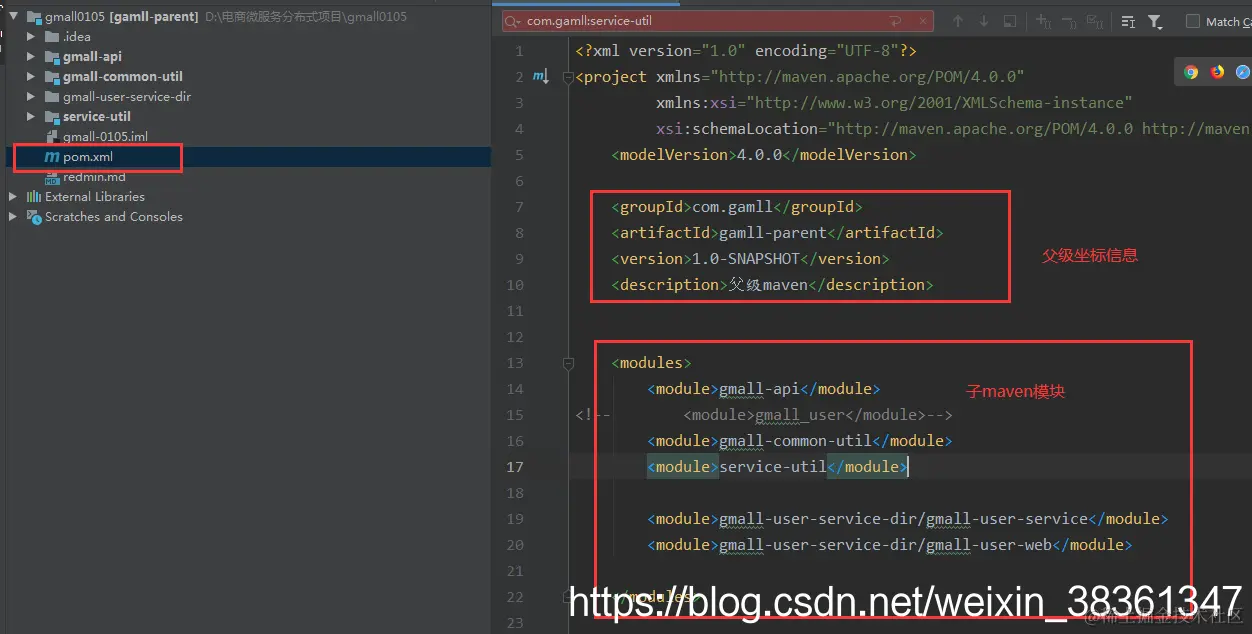
Task: Click the multiple lines search options icon
Action: pos(1128,21)
